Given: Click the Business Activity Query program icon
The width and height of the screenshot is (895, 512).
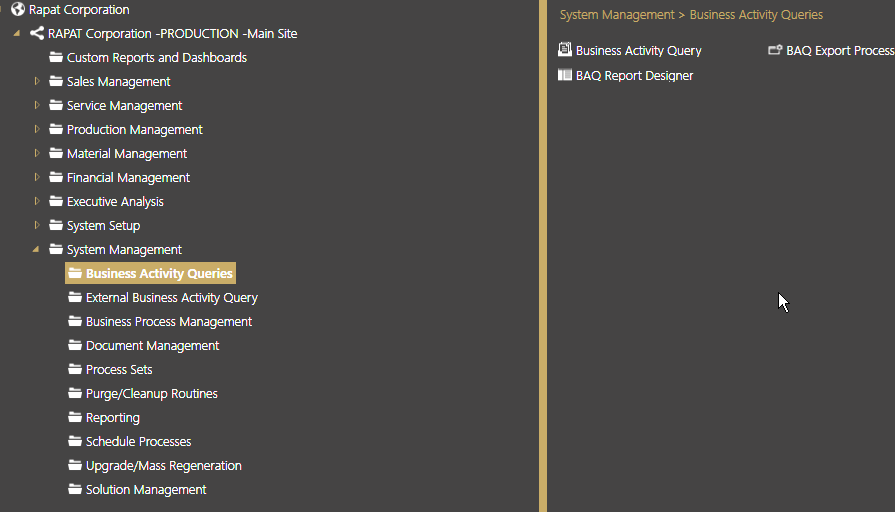Looking at the screenshot, I should click(565, 50).
